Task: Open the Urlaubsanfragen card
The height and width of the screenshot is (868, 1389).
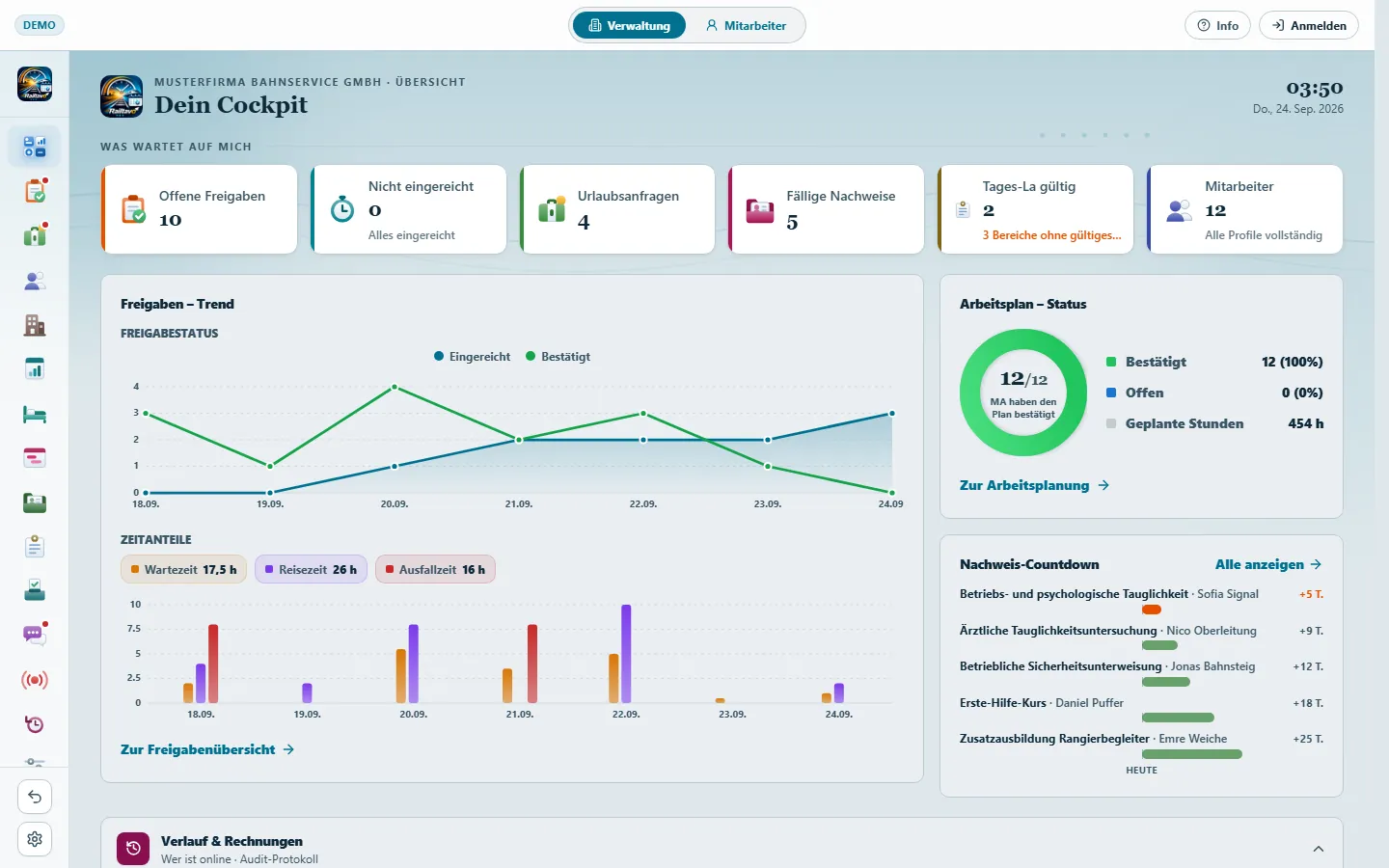Action: [617, 209]
